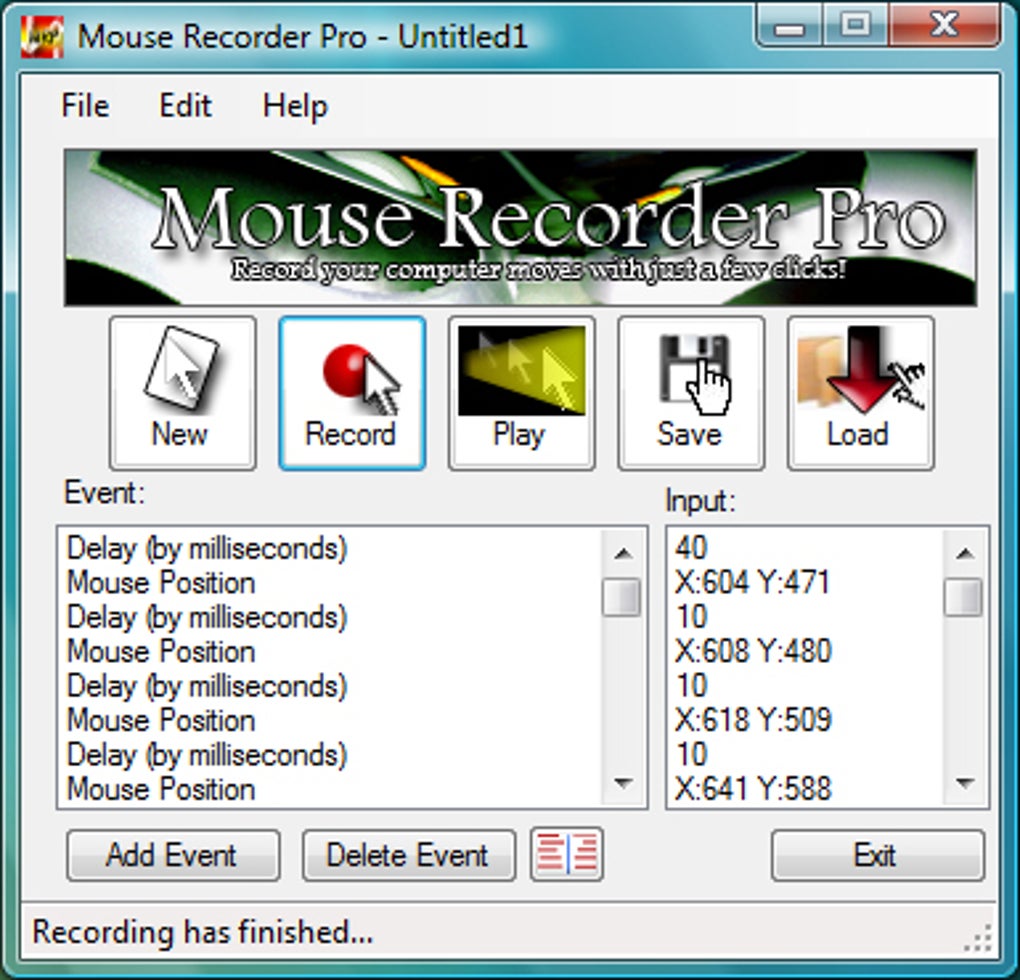Open the File menu
1020x980 pixels.
(85, 105)
